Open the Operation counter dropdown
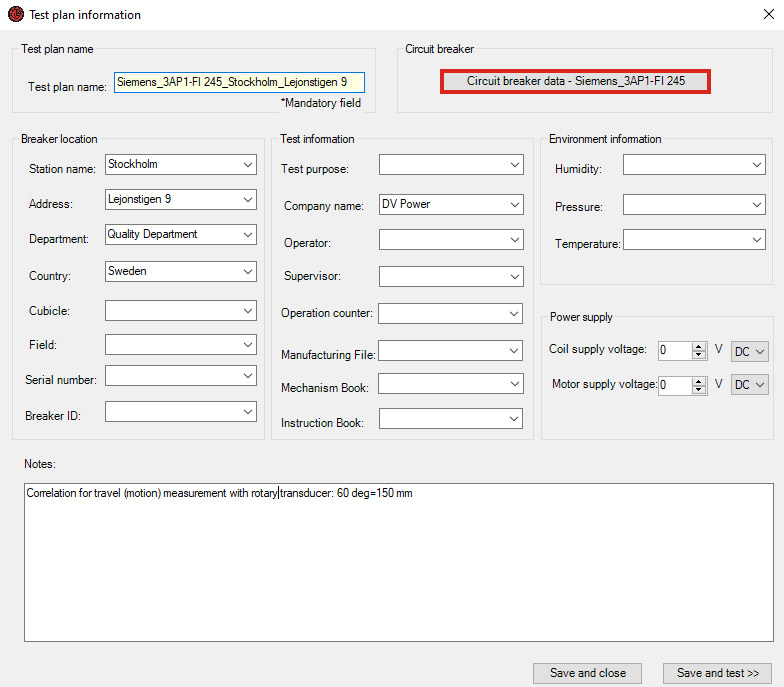The height and width of the screenshot is (687, 784). (x=450, y=314)
